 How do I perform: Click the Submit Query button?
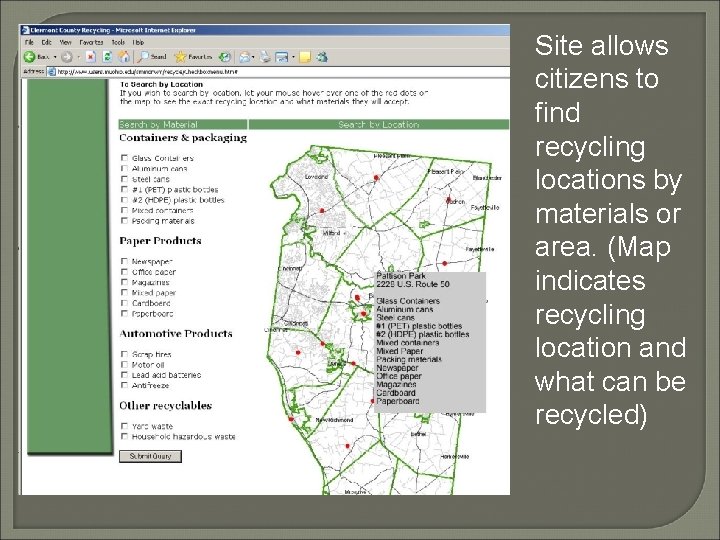click(x=150, y=456)
